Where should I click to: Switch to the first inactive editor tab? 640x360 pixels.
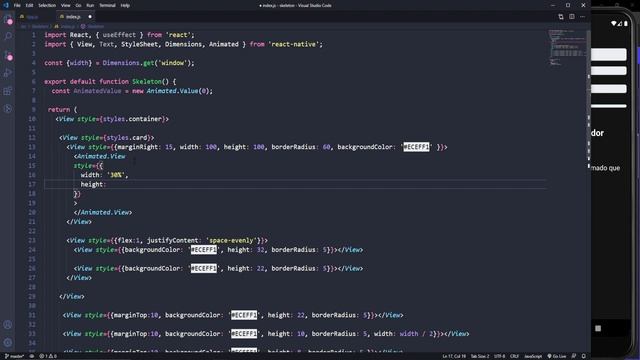35,17
